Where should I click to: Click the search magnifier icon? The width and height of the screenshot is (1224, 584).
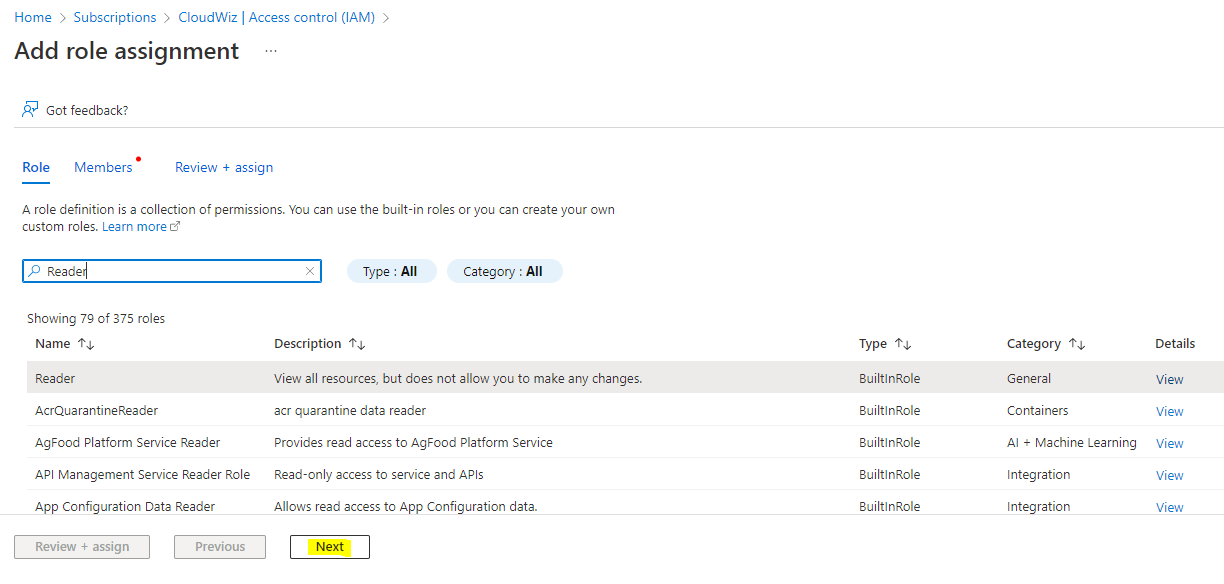[x=34, y=271]
